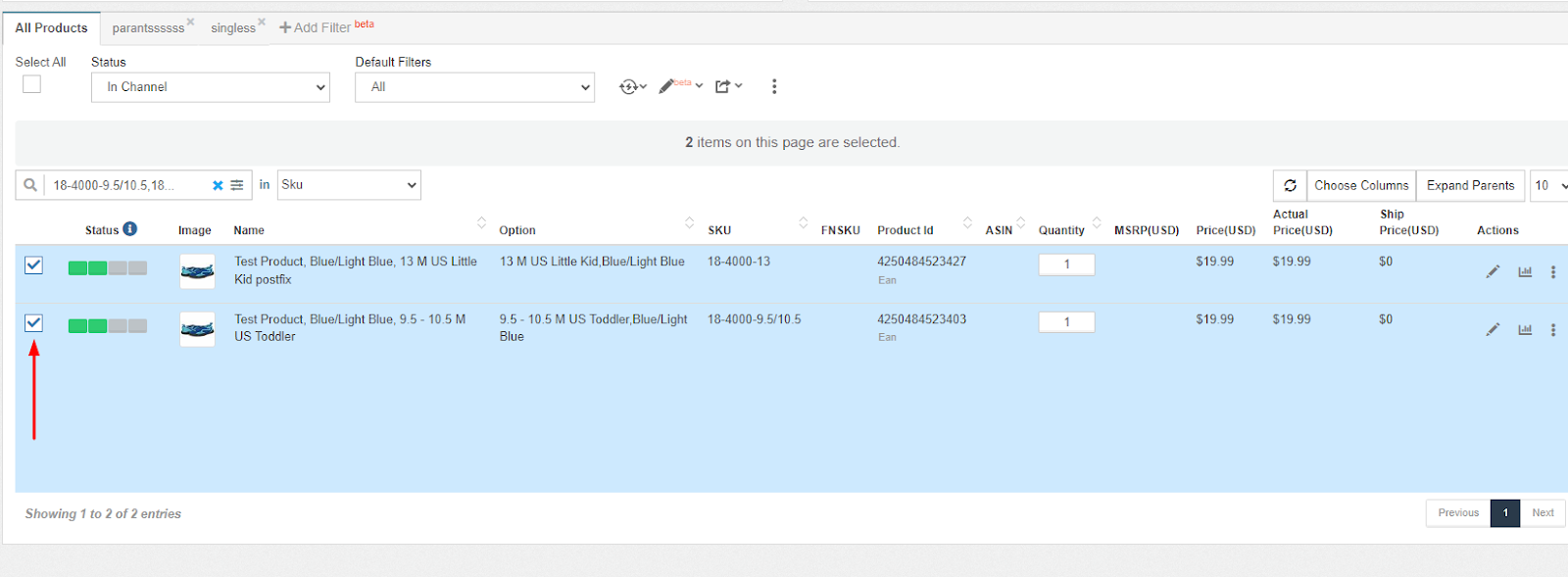The image size is (1568, 577).
Task: Open the Default Filters All dropdown
Action: click(474, 87)
